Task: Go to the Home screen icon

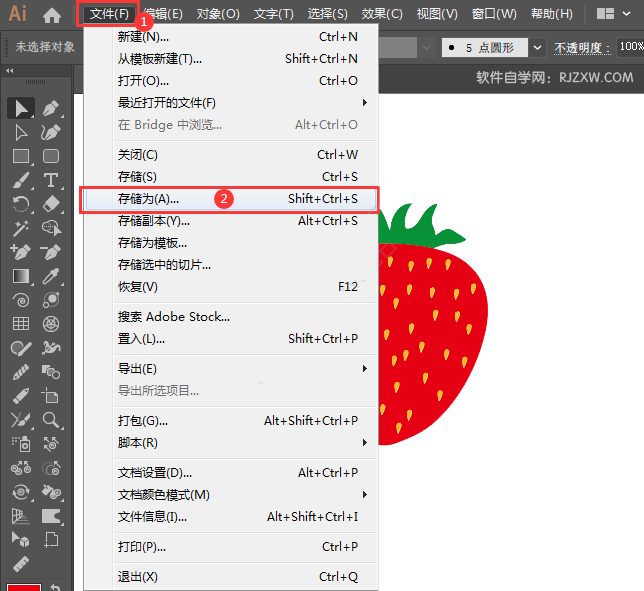Action: click(x=52, y=15)
